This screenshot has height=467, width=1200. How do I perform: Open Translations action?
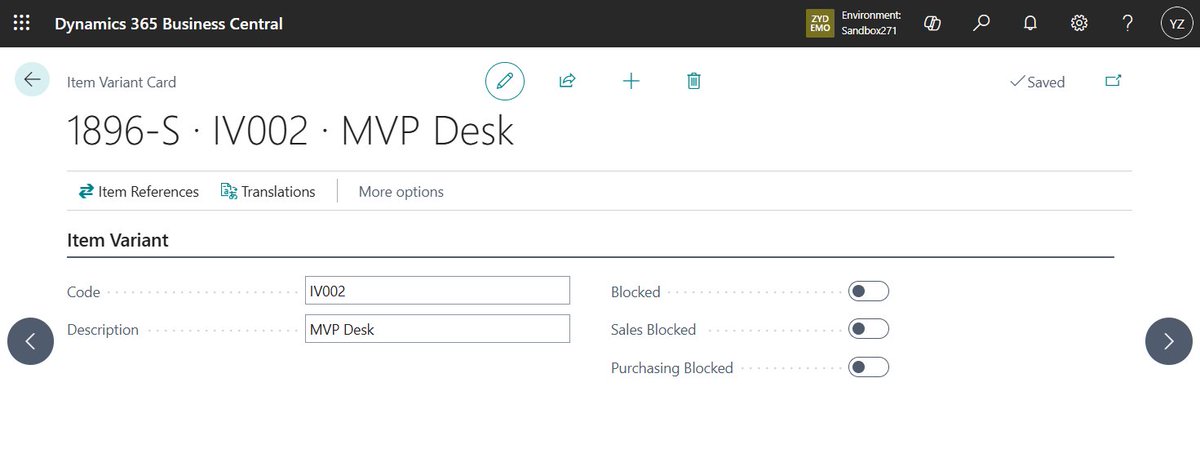pos(268,191)
